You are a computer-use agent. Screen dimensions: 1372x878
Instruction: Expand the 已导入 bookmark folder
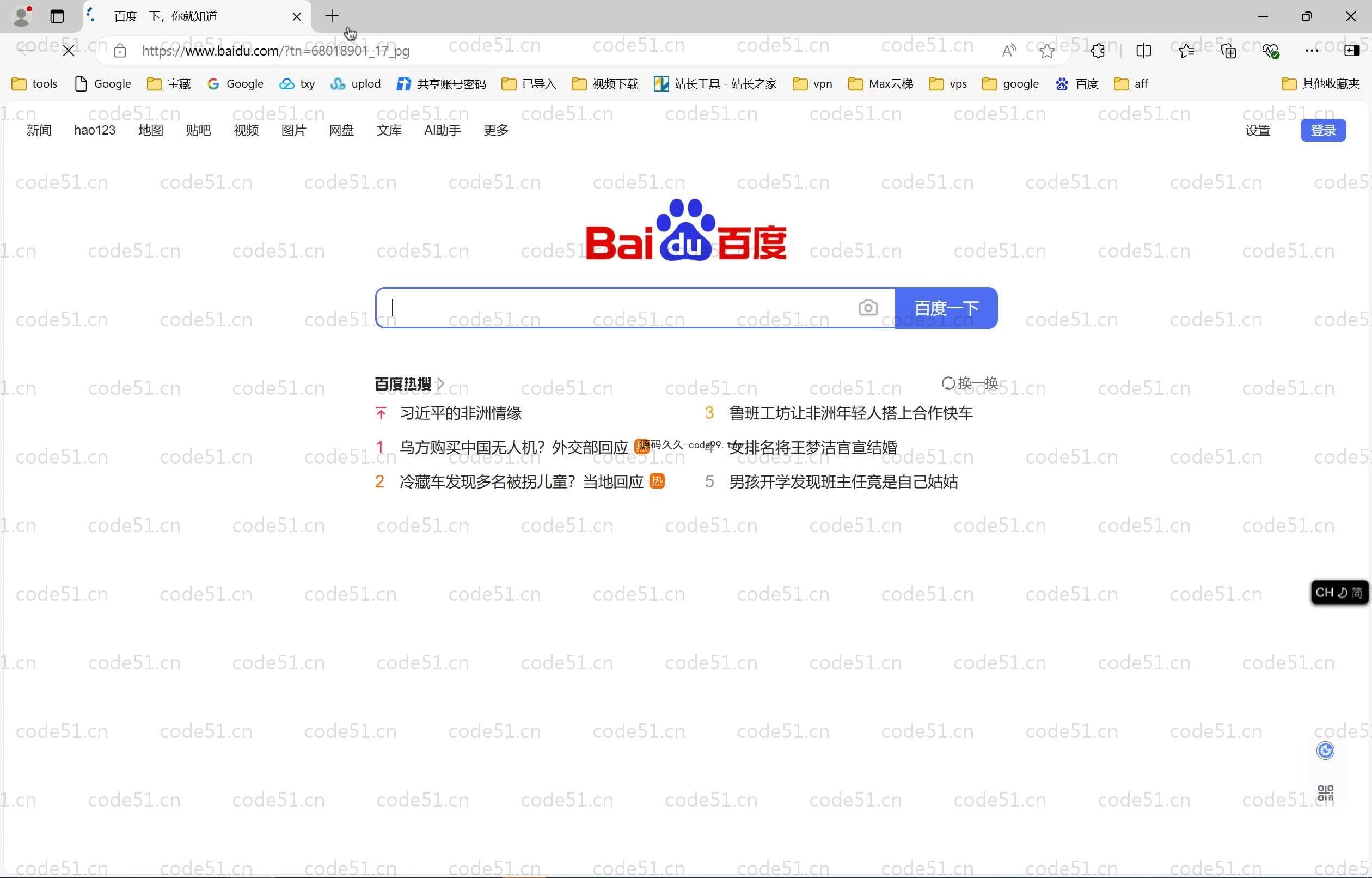pyautogui.click(x=529, y=84)
